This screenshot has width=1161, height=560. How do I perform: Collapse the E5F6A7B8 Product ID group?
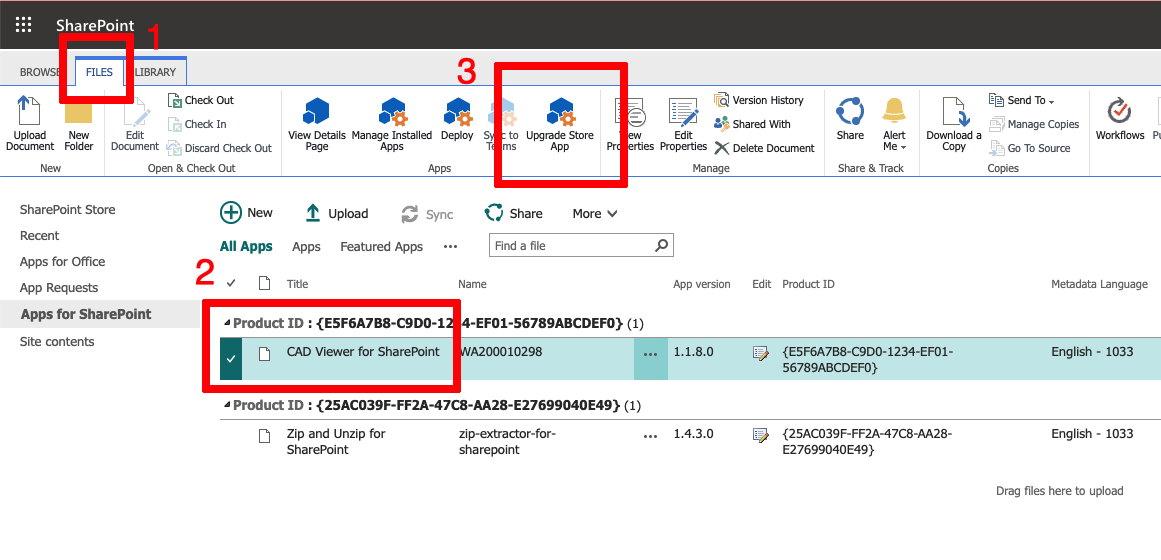tap(227, 323)
